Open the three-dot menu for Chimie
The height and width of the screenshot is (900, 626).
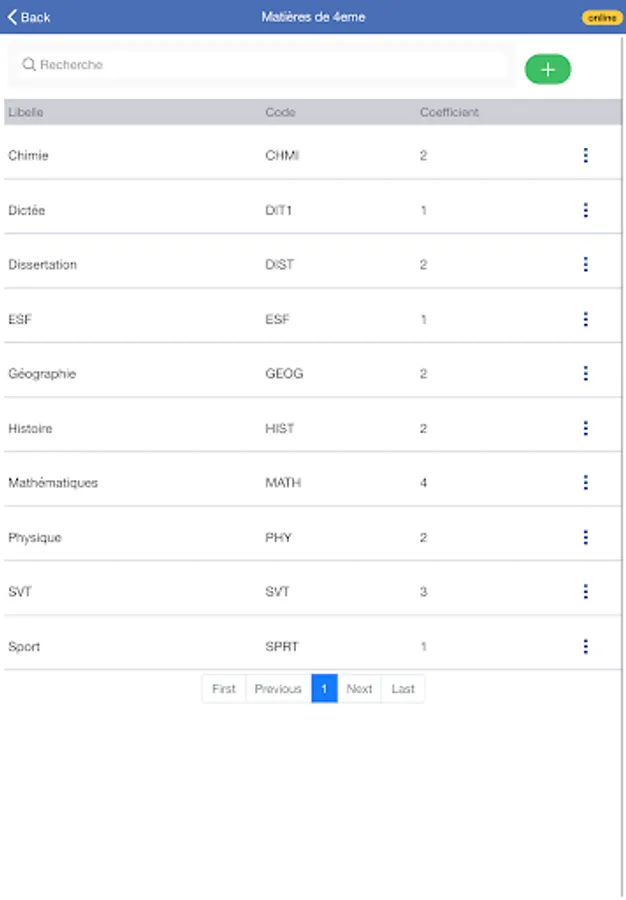[x=585, y=156]
